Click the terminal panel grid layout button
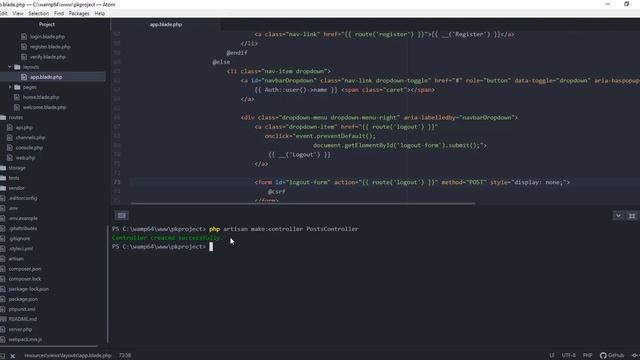The height and width of the screenshot is (360, 640). pos(632,216)
